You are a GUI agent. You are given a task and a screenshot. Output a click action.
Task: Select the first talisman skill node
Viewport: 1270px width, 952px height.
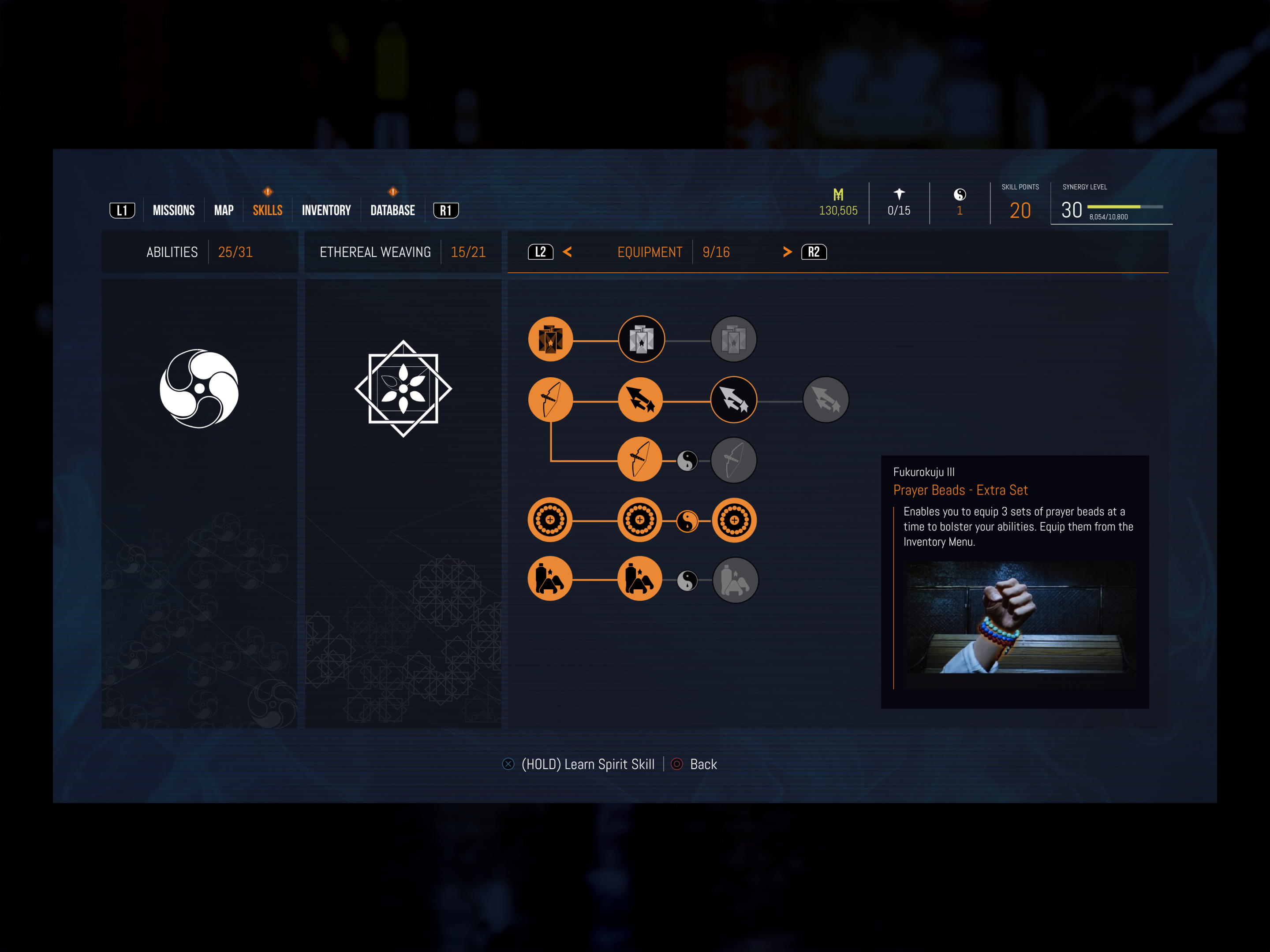point(550,578)
